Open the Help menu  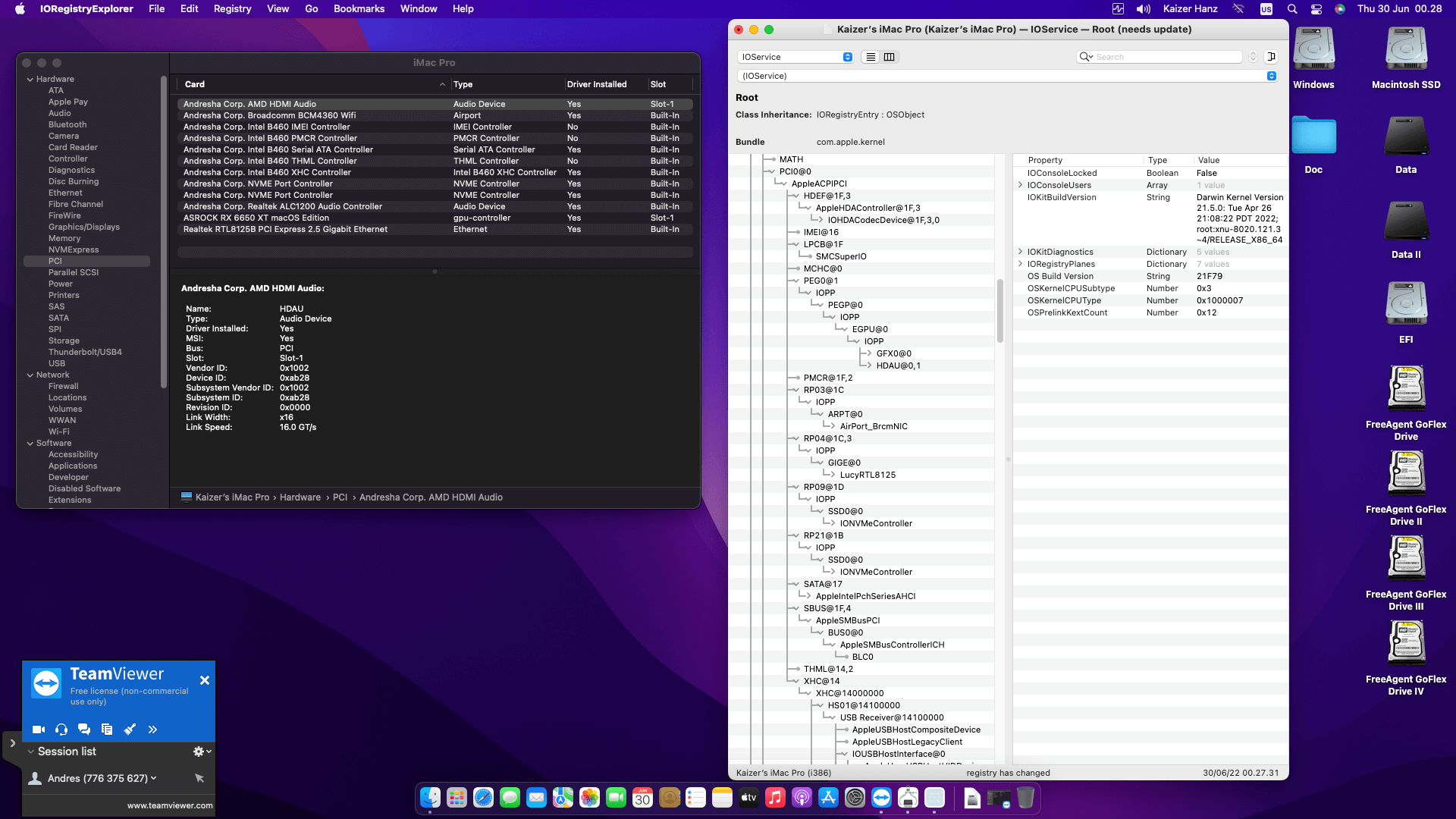[463, 9]
